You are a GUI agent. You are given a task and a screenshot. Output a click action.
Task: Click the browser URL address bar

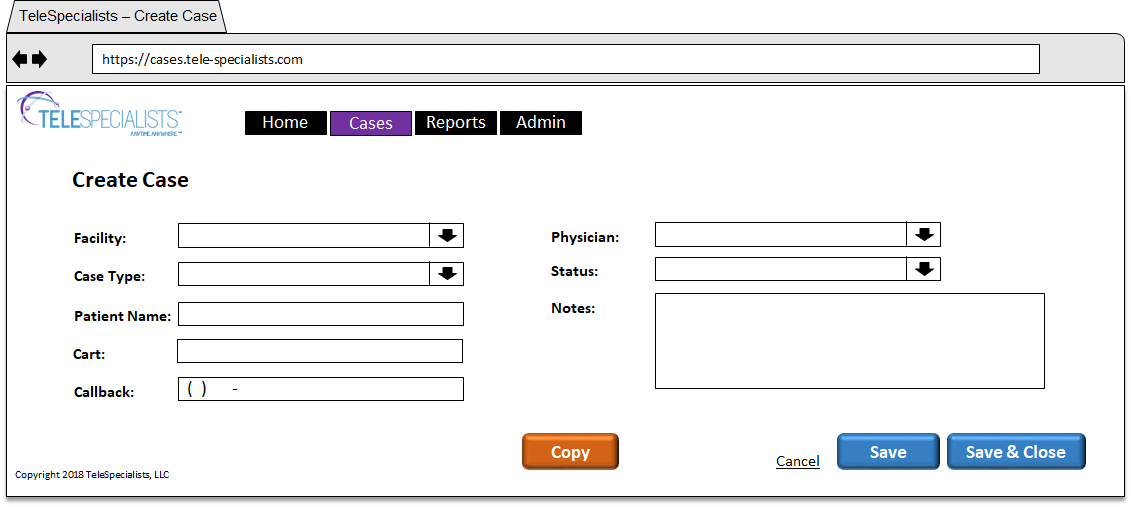pyautogui.click(x=565, y=59)
